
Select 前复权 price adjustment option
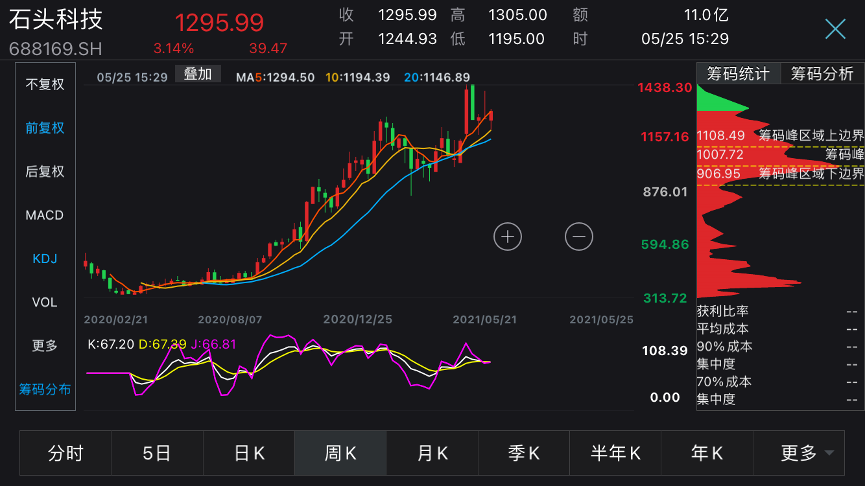coord(45,128)
